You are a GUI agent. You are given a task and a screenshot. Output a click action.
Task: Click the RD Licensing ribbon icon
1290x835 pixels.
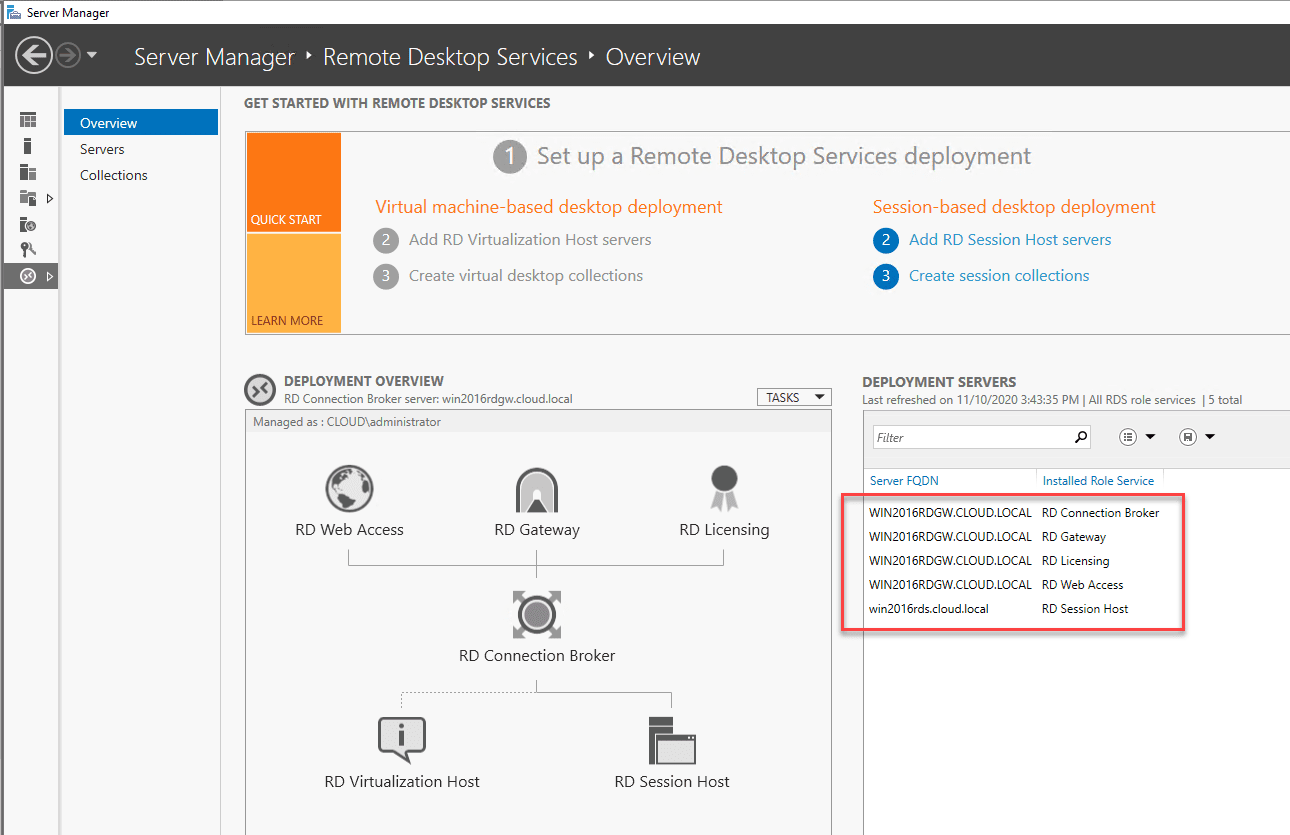pyautogui.click(x=724, y=489)
